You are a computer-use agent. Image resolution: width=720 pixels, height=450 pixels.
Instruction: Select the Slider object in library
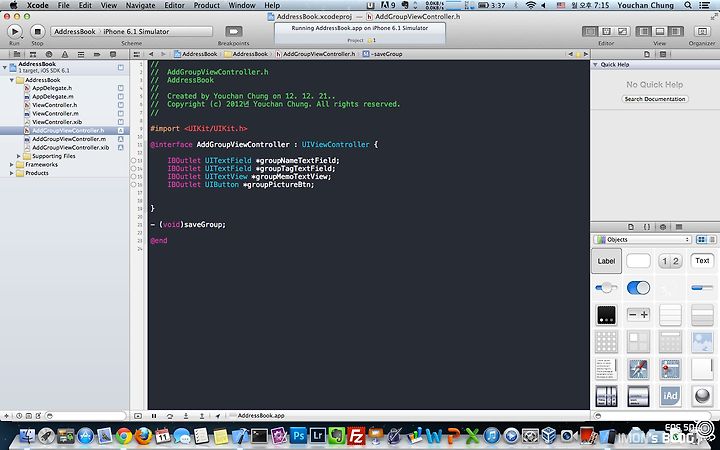coord(606,288)
